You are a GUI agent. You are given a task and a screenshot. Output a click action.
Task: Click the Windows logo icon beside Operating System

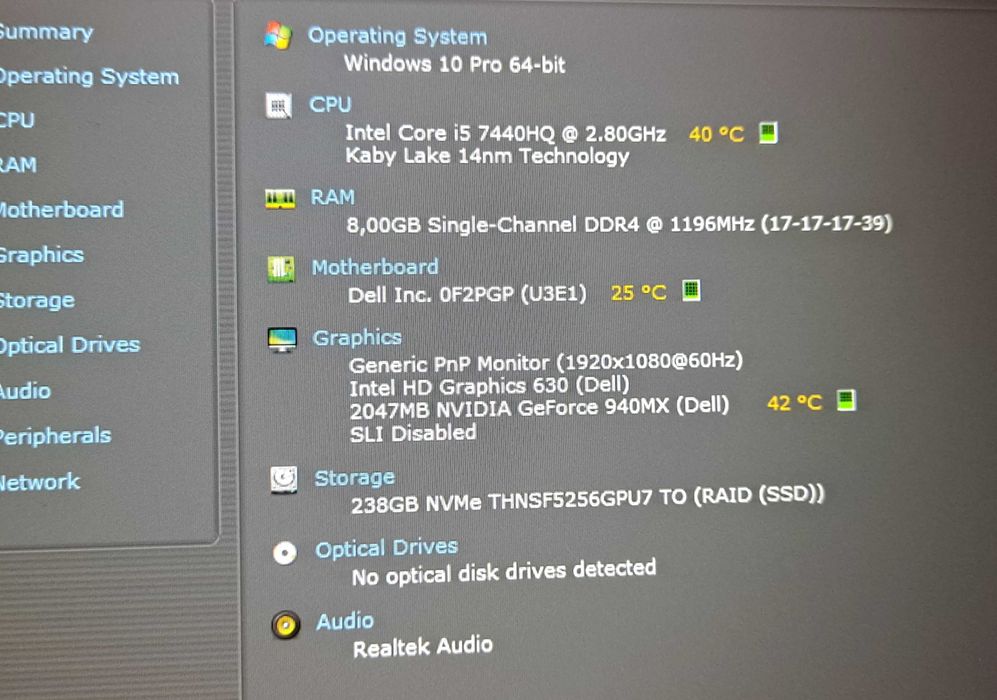278,36
